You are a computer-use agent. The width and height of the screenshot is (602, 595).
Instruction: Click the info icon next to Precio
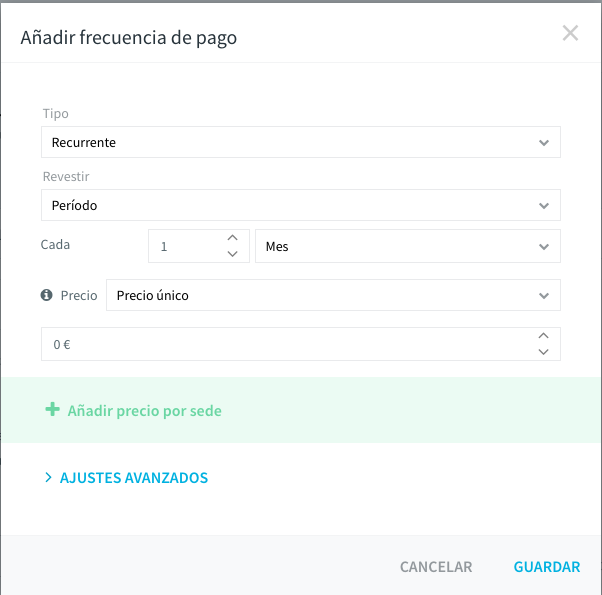pyautogui.click(x=46, y=295)
